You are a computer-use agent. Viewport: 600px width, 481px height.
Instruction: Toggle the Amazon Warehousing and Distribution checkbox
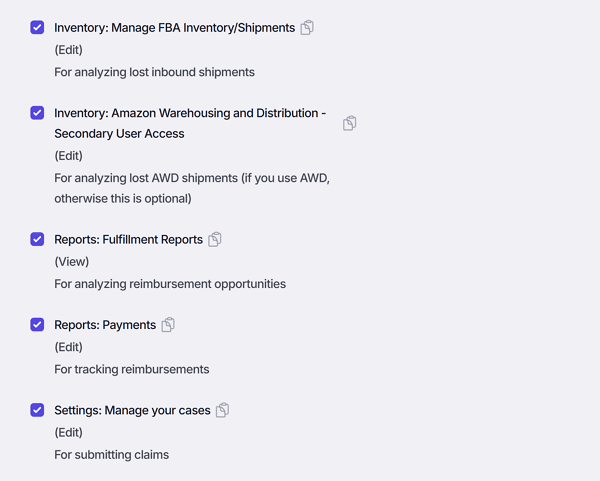[37, 113]
